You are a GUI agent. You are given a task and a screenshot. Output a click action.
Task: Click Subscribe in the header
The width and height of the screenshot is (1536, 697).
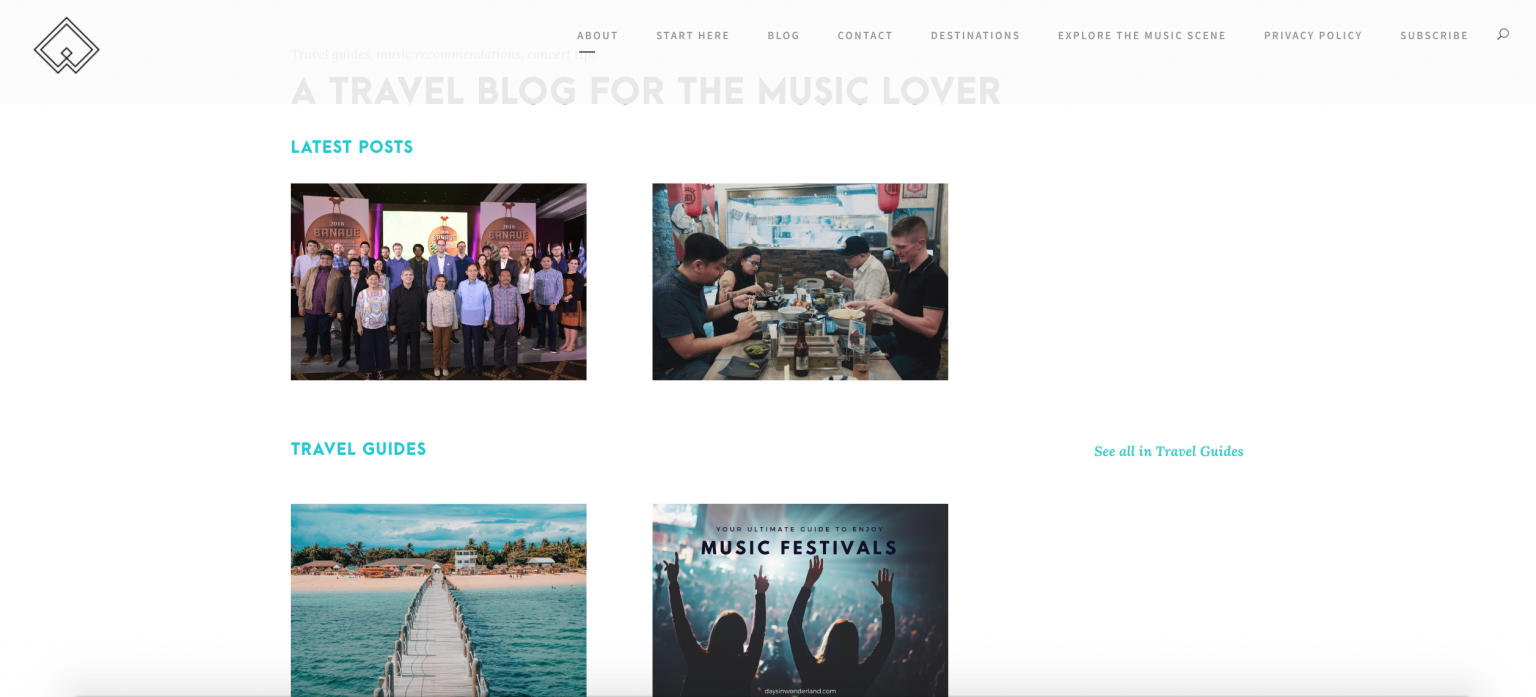pos(1434,36)
